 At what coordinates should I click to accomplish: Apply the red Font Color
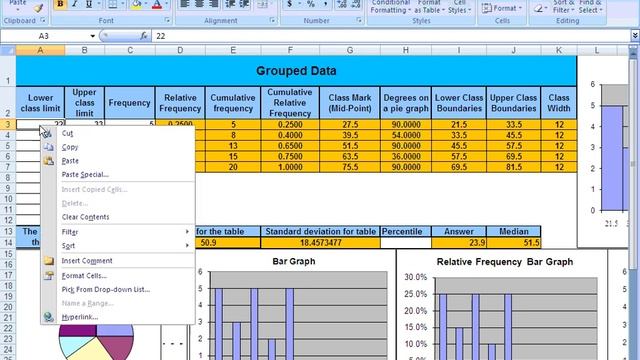tap(157, 4)
